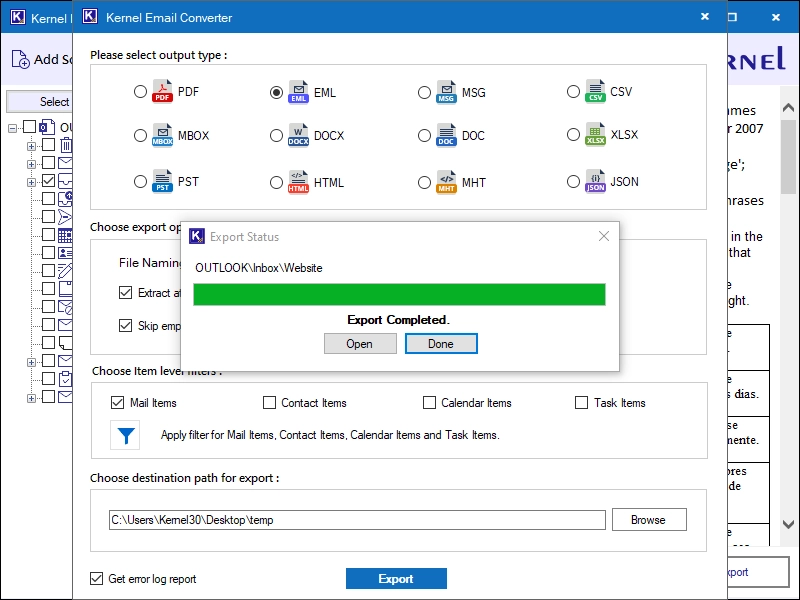Click the green export progress bar
The width and height of the screenshot is (800, 600).
tap(399, 294)
